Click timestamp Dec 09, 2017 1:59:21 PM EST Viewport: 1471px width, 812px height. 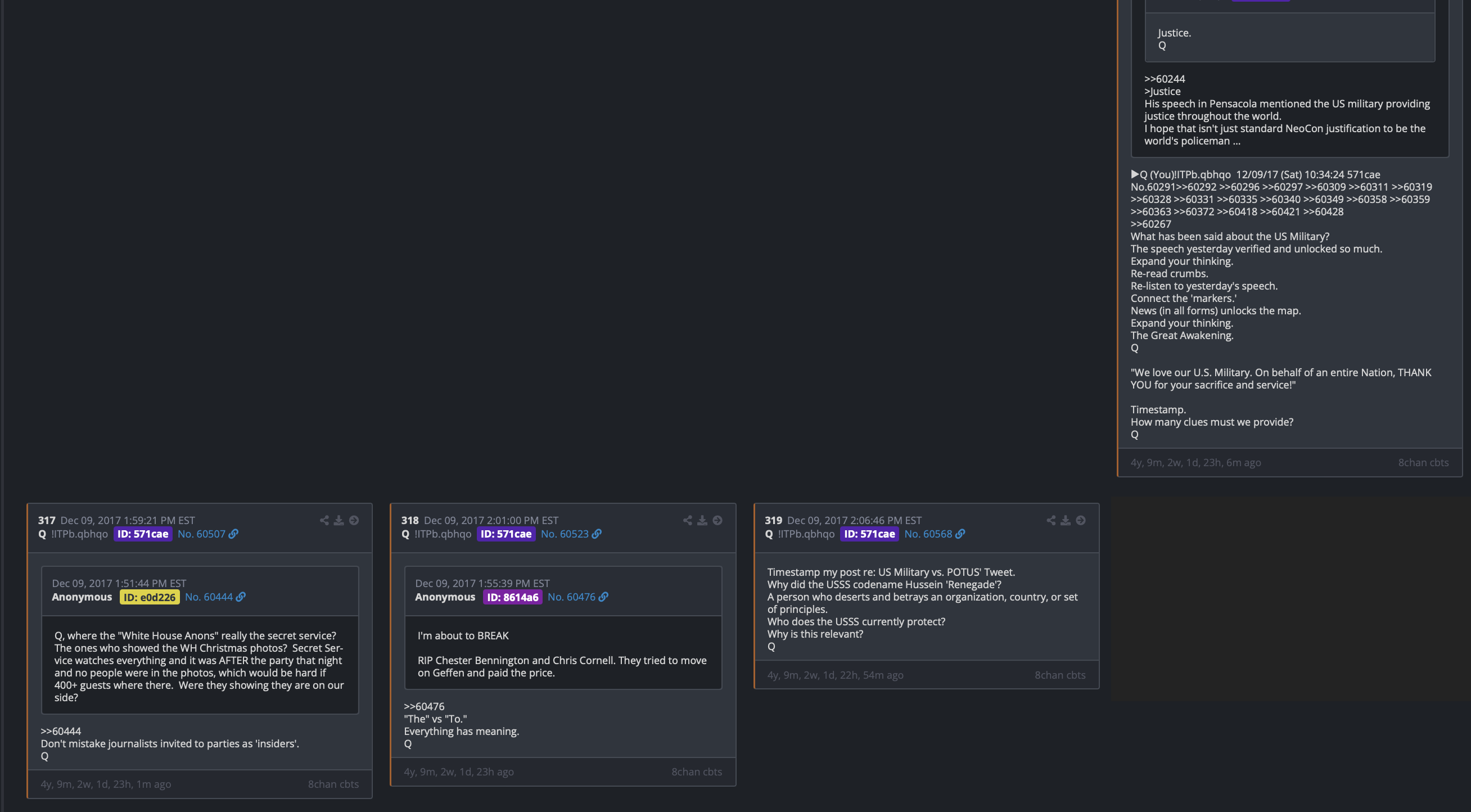tap(128, 520)
